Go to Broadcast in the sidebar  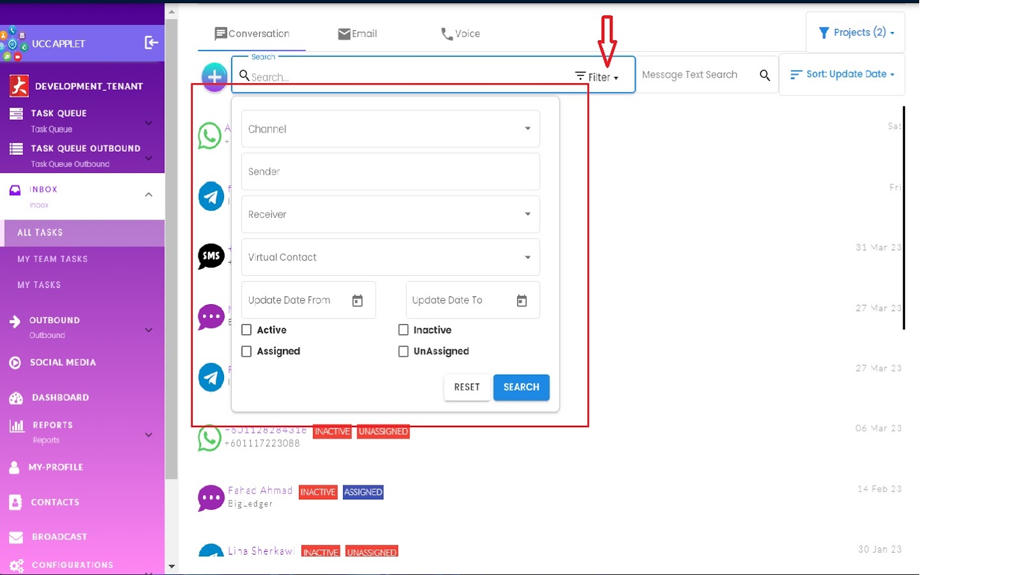pyautogui.click(x=58, y=537)
